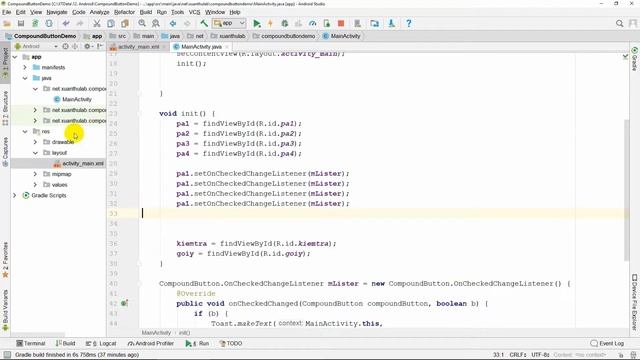Toggle the Device File Explorer panel
Image resolution: width=640 pixels, height=360 pixels.
click(x=635, y=302)
